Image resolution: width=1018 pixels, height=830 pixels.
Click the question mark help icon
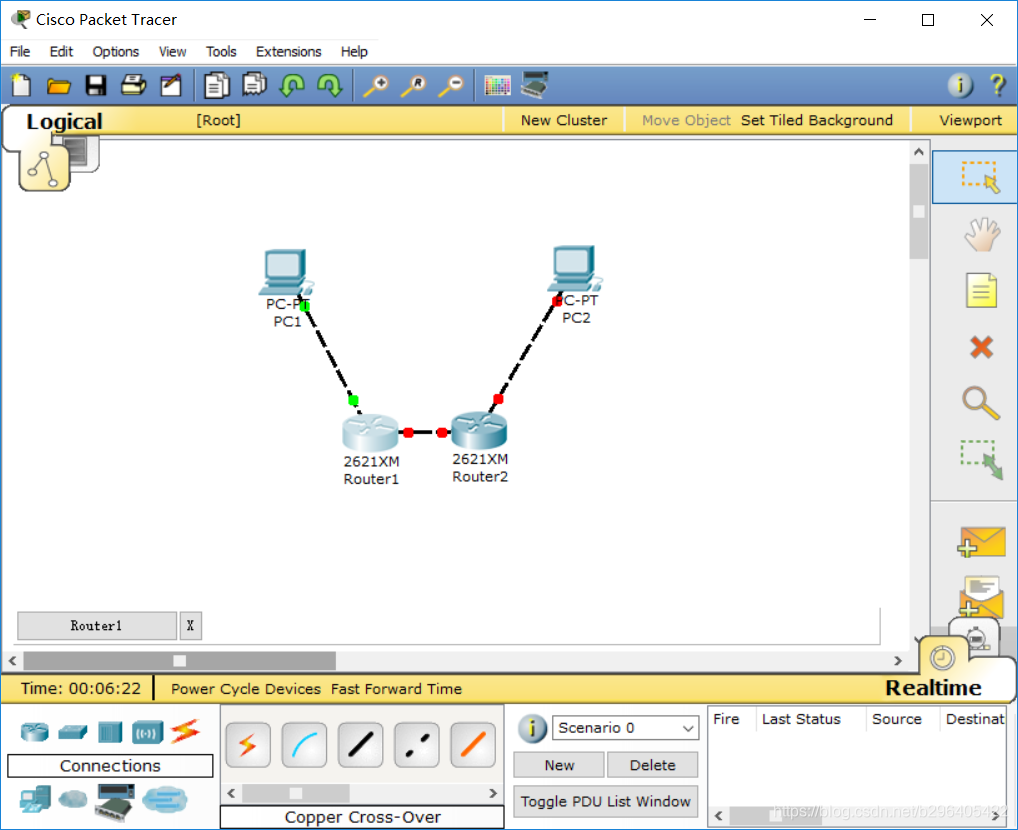tap(997, 85)
